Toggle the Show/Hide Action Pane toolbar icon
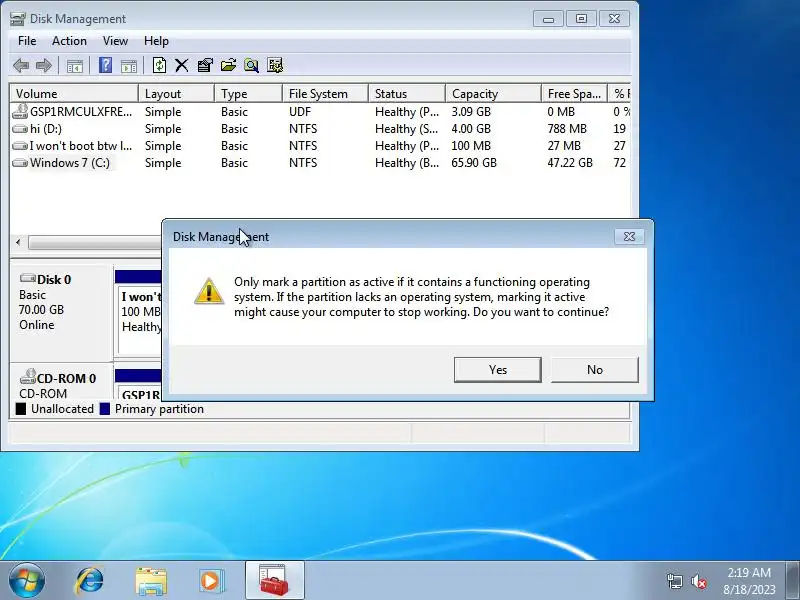The width and height of the screenshot is (800, 600). (x=129, y=66)
